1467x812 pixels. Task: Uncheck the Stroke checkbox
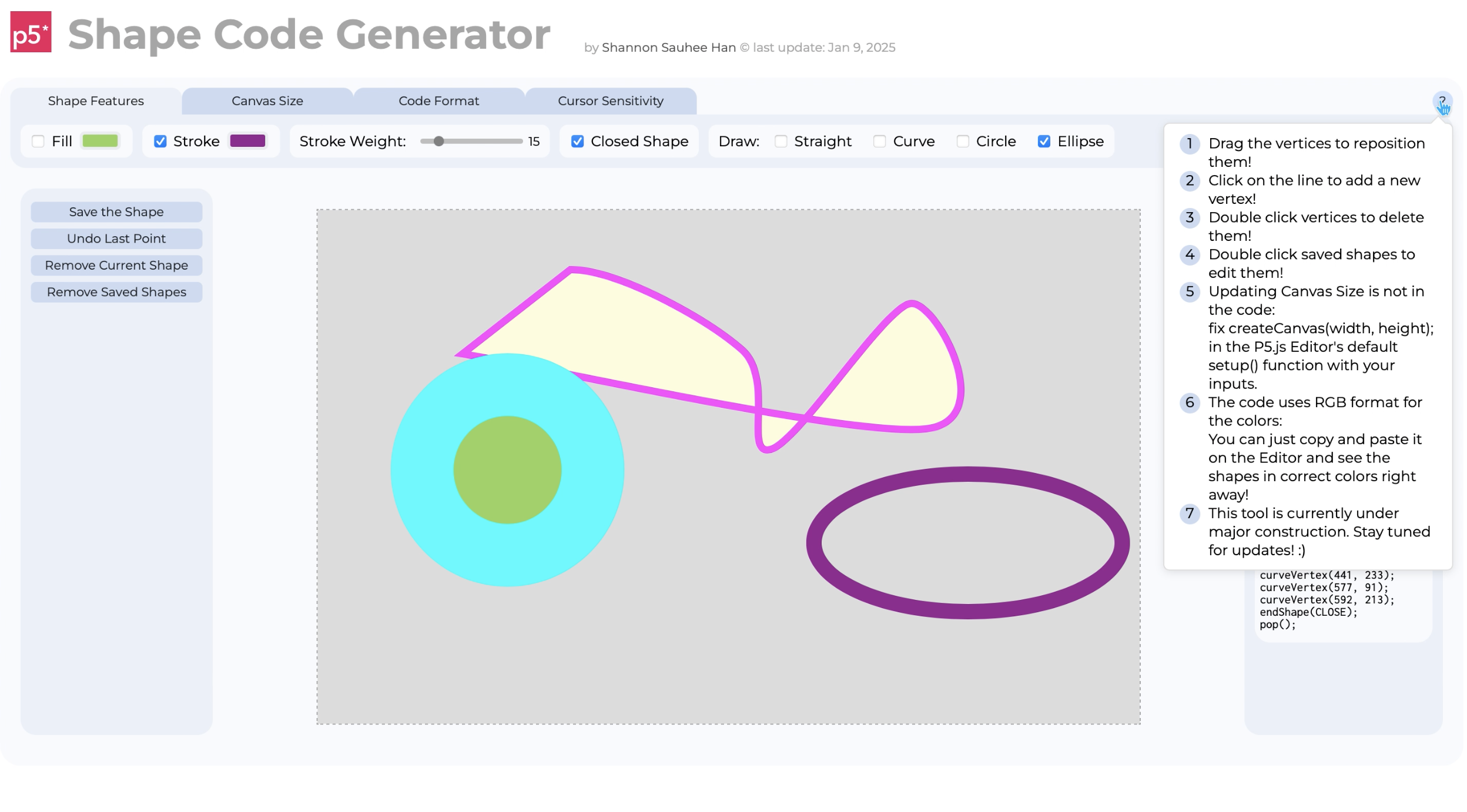pos(160,142)
